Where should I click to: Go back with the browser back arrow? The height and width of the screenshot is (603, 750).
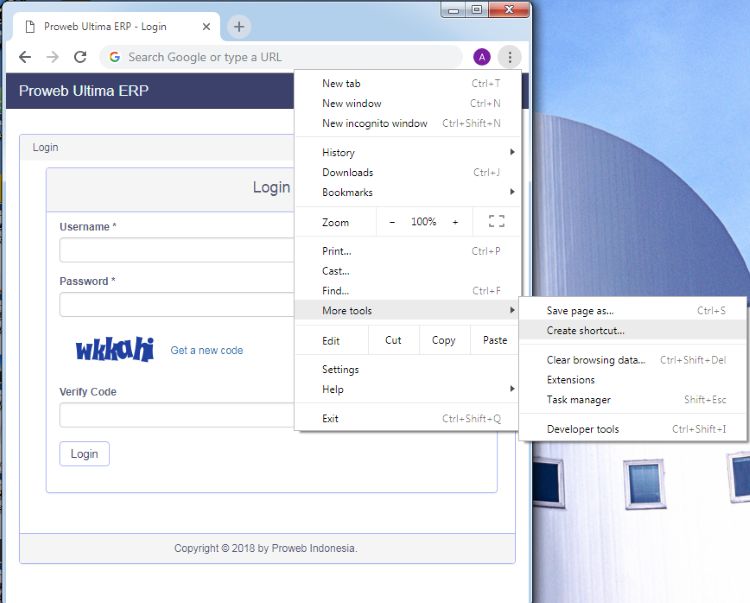coord(25,57)
